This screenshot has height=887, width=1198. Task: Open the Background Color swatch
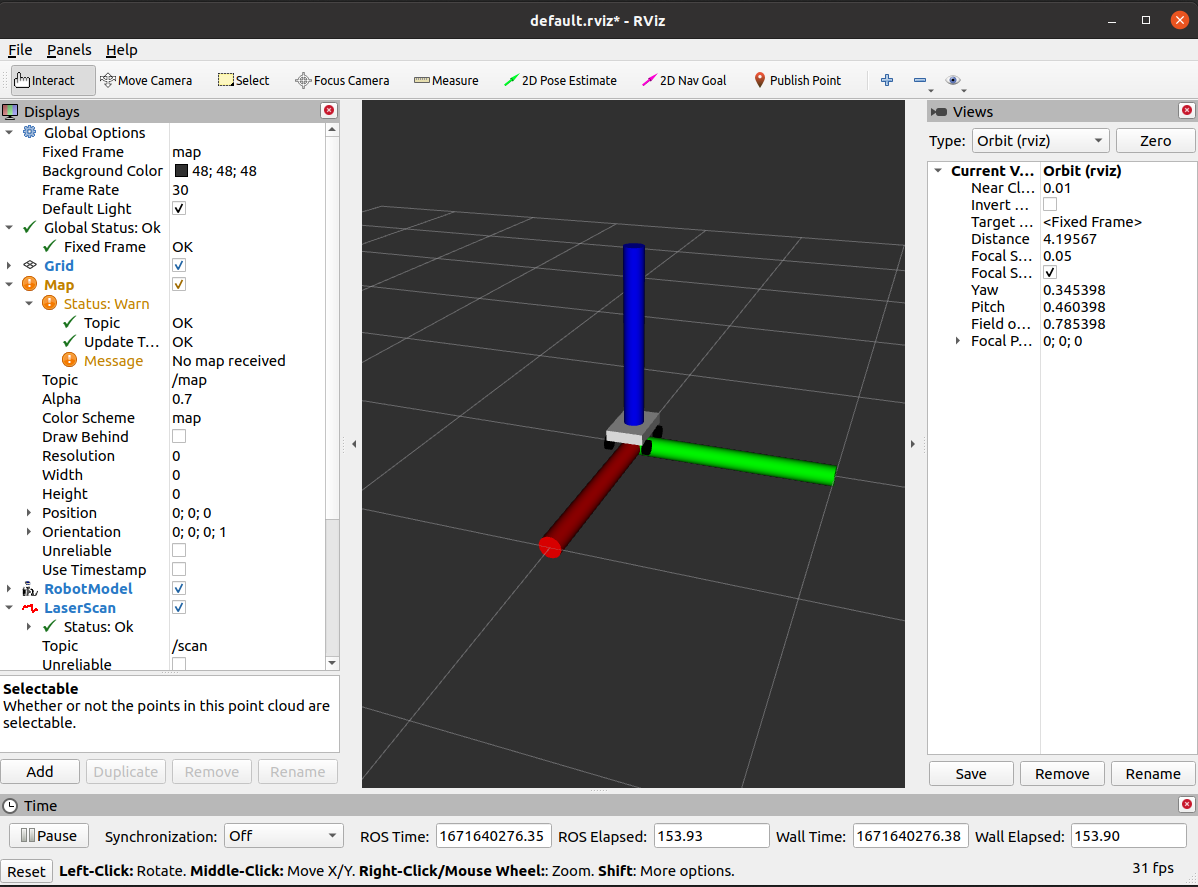click(181, 170)
